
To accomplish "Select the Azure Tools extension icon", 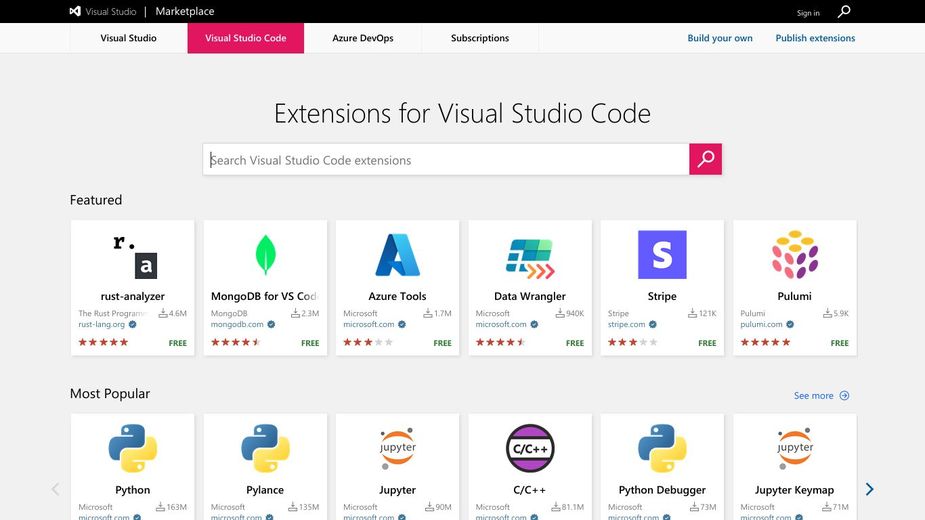I will point(397,255).
